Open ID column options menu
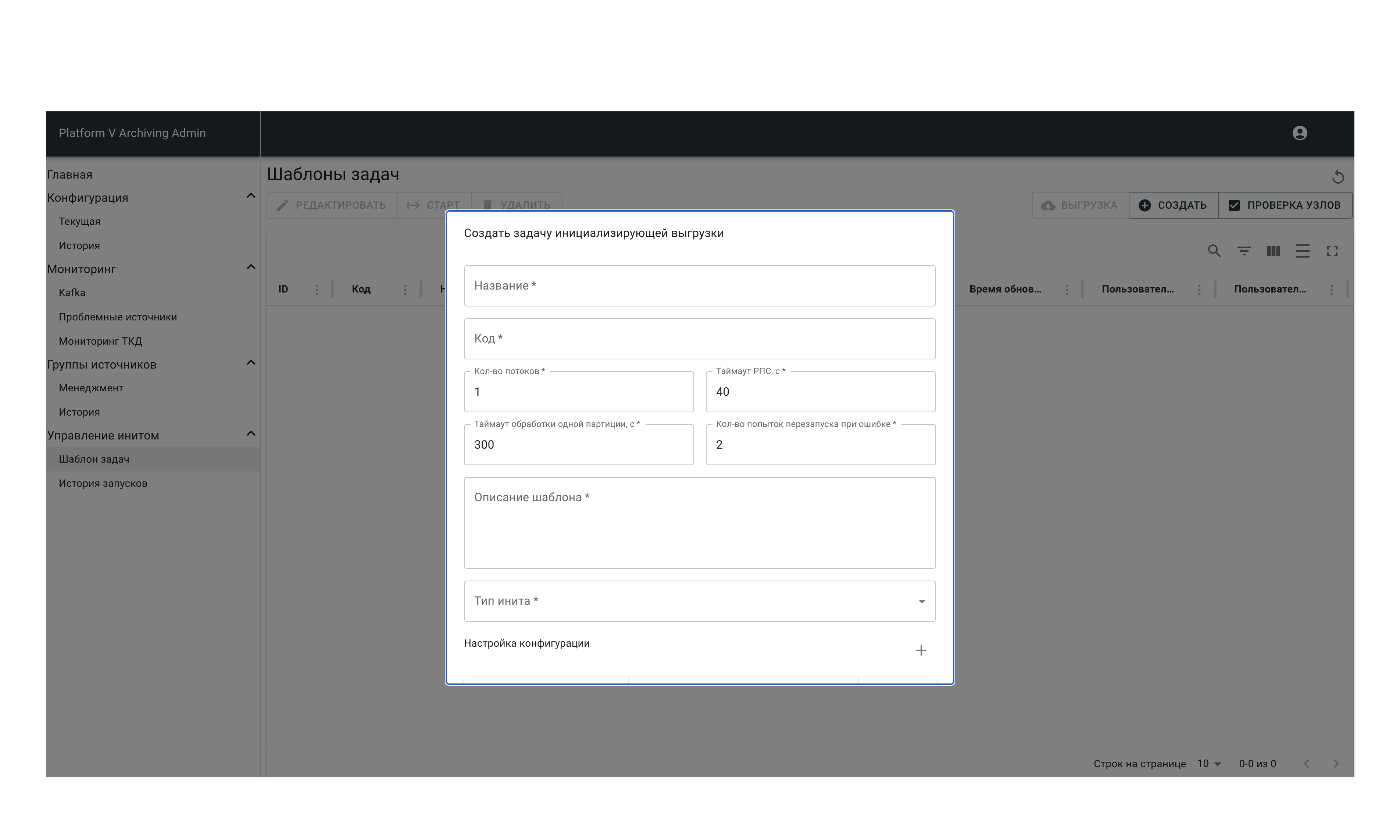This screenshot has height=840, width=1400. (x=317, y=290)
